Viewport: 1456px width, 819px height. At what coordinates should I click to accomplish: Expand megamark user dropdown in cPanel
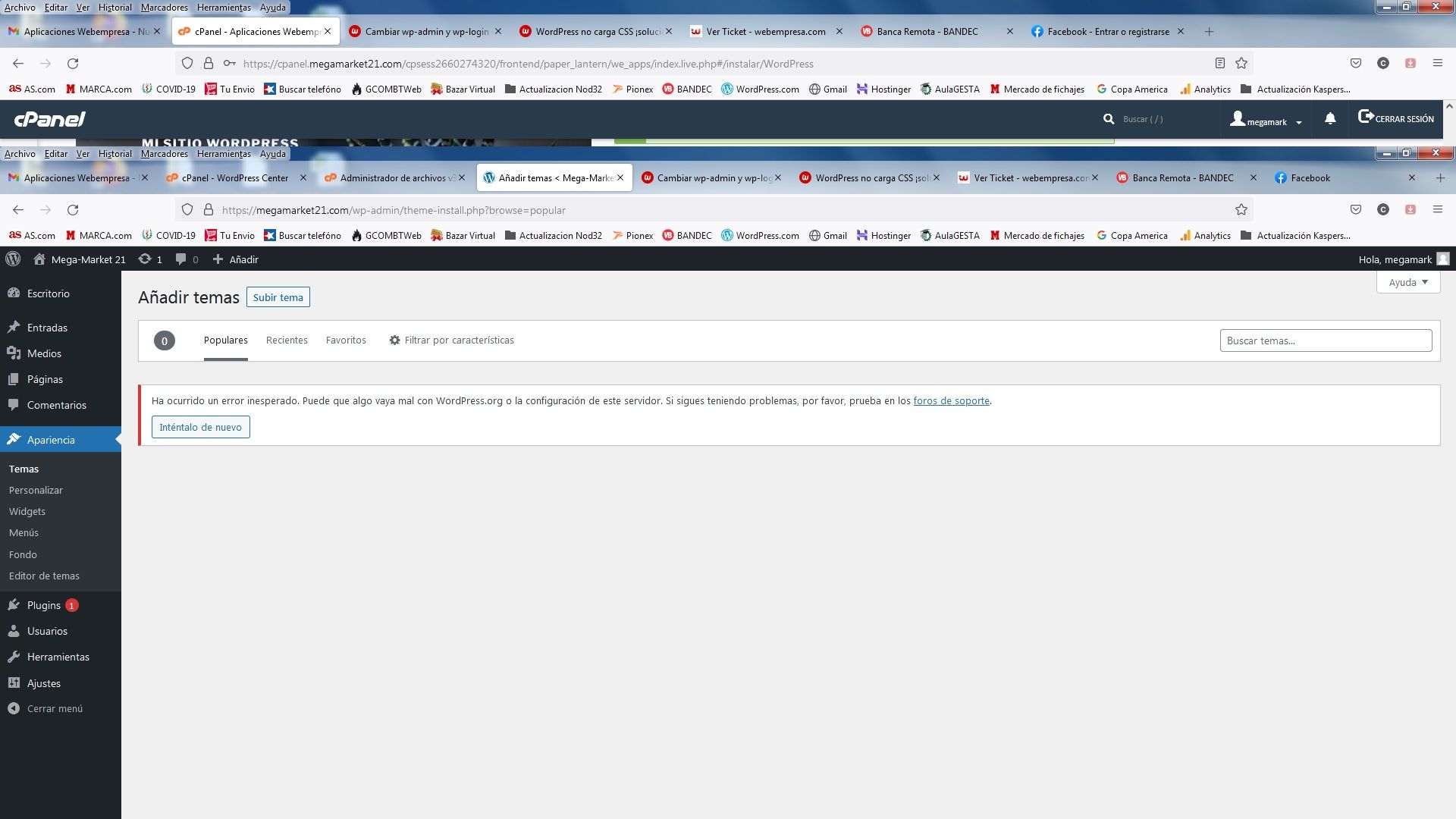[1265, 120]
